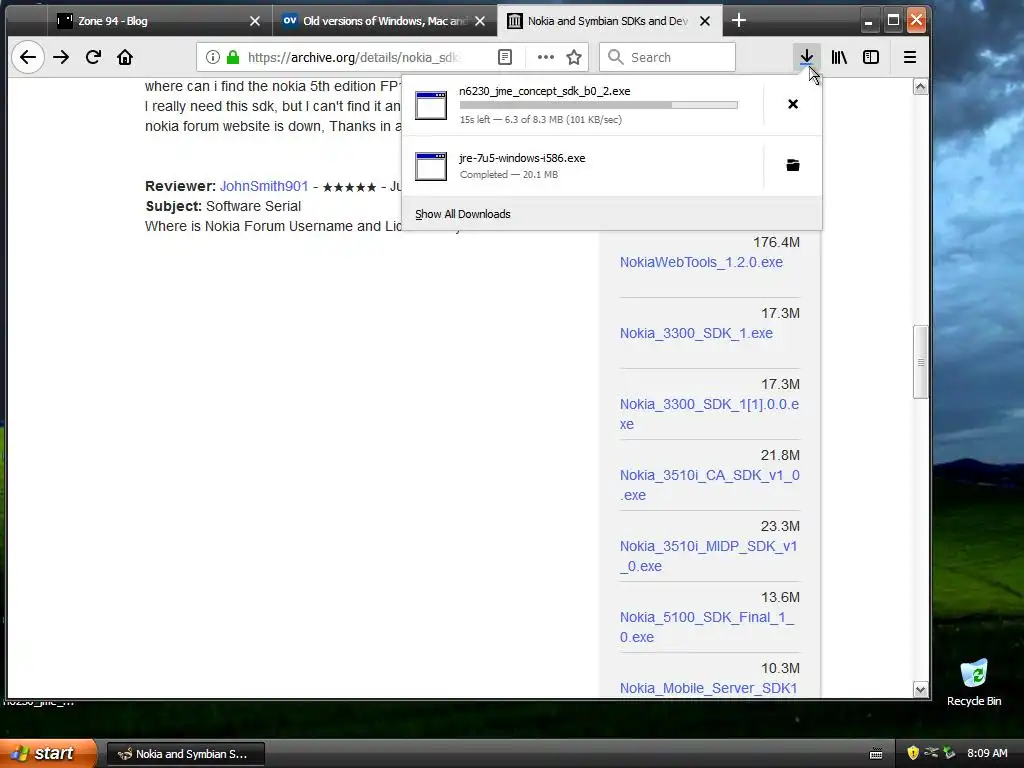Click the green padlock security icon
The width and height of the screenshot is (1024, 768).
[x=232, y=57]
